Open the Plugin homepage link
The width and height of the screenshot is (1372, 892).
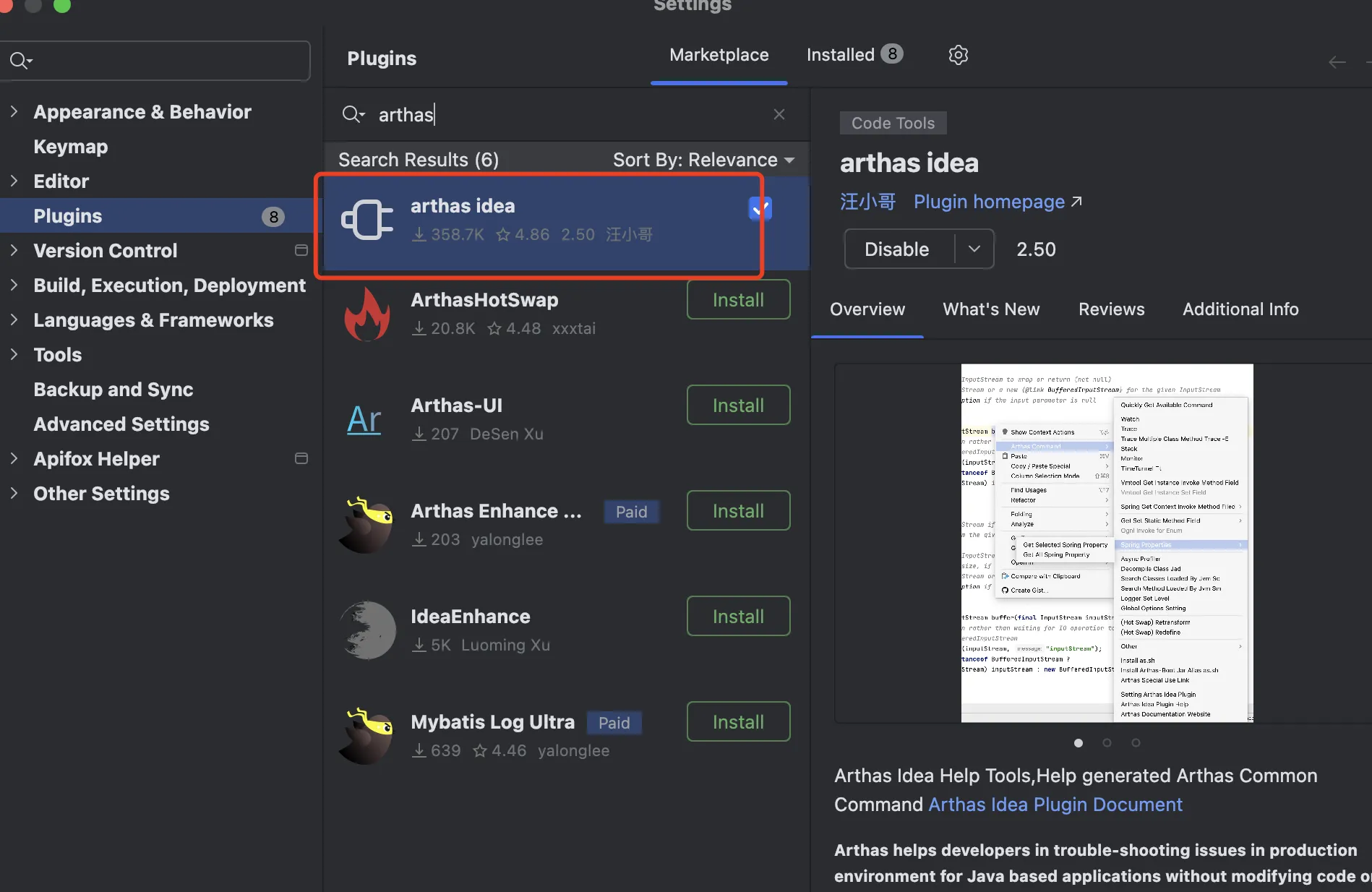click(998, 202)
